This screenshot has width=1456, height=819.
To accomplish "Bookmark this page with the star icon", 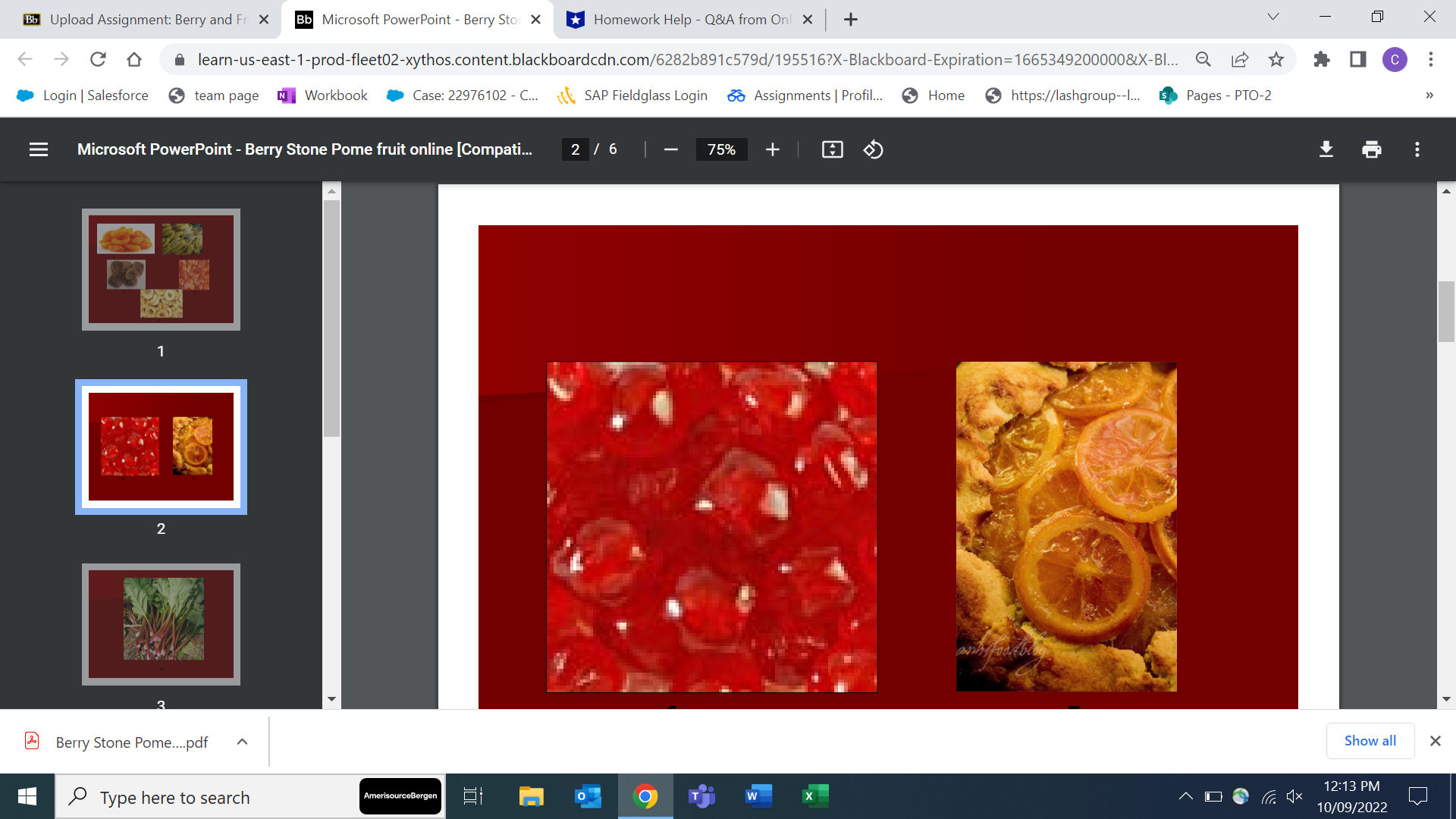I will (x=1276, y=59).
